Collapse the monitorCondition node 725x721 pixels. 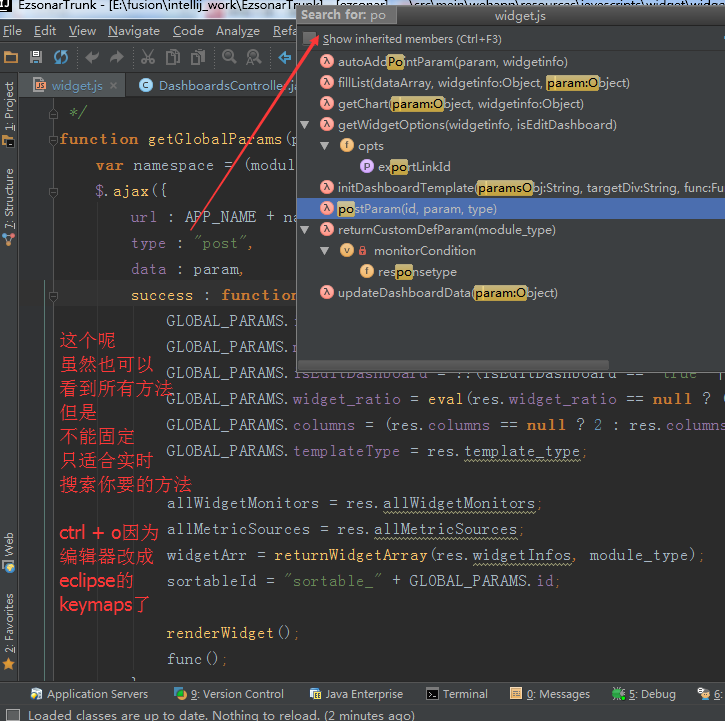(x=325, y=251)
